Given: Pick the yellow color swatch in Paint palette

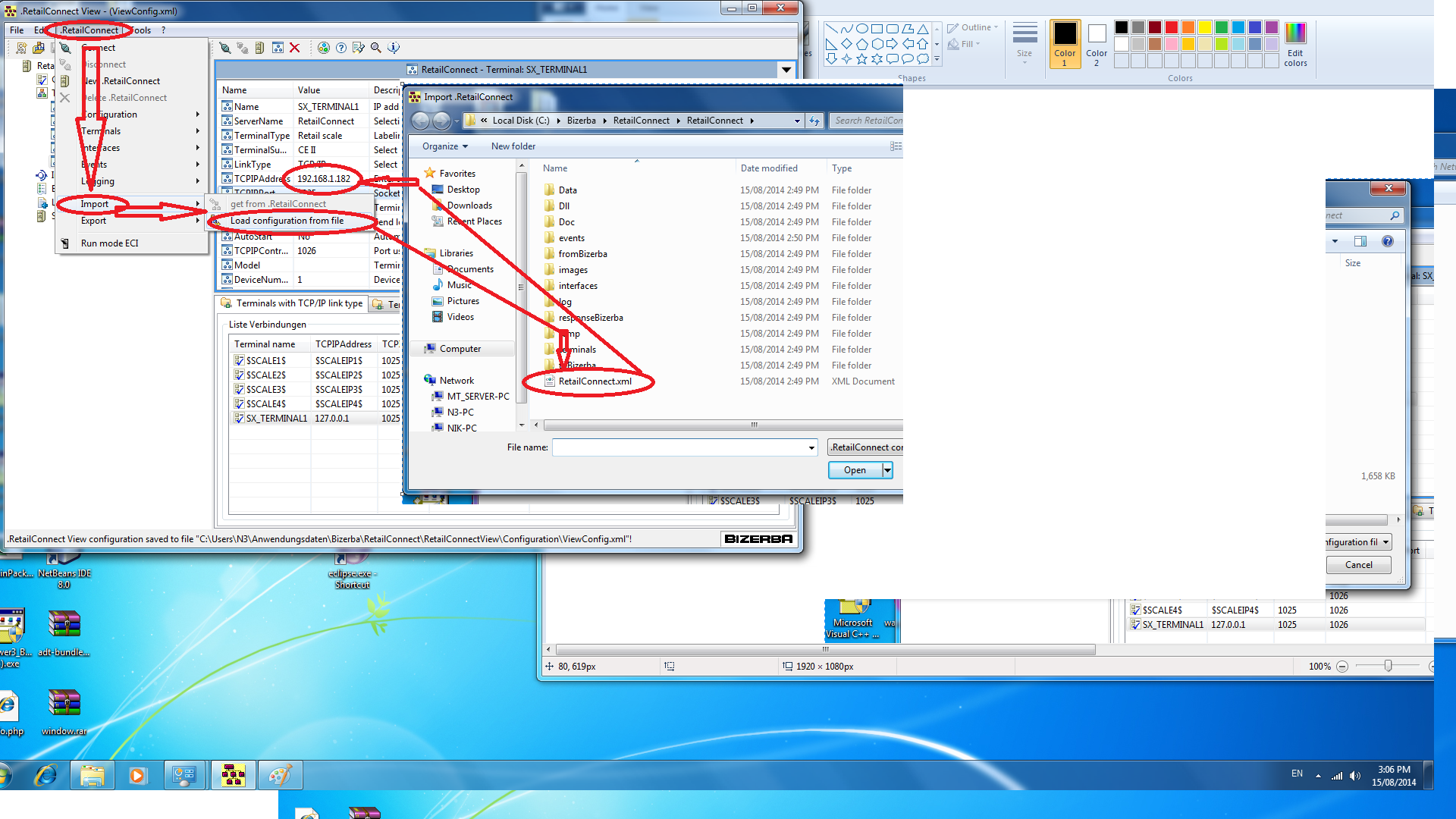Looking at the screenshot, I should coord(1205,28).
